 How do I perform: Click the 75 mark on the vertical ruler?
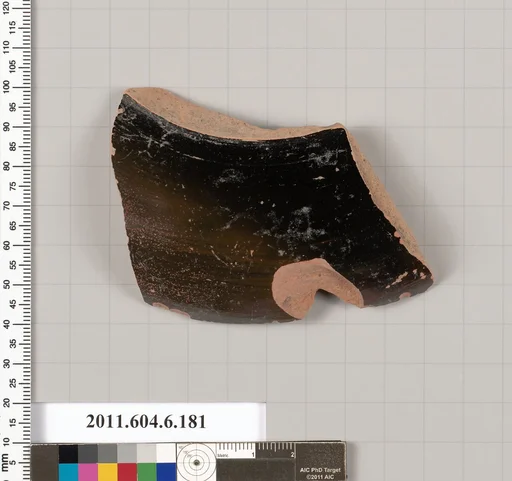click(13, 186)
